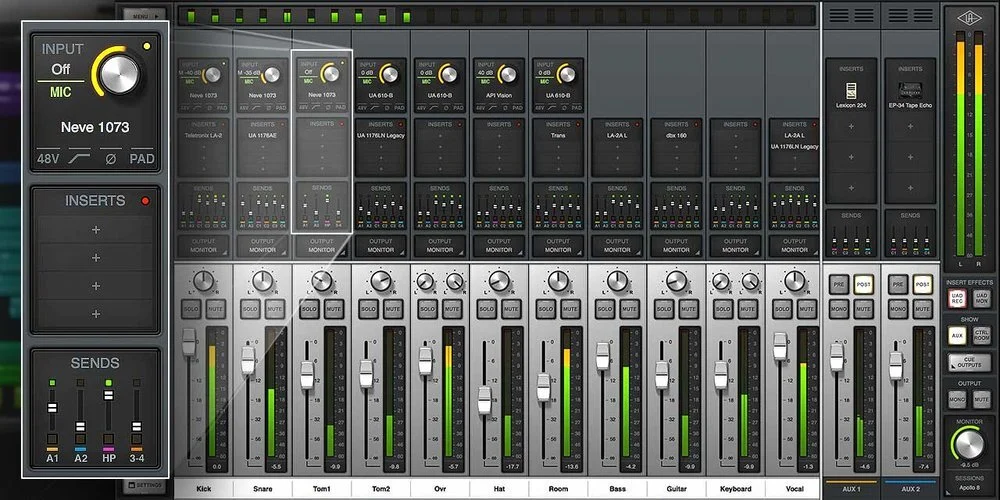Open UA 1176AE insert on Snare
1000x500 pixels.
coord(262,136)
